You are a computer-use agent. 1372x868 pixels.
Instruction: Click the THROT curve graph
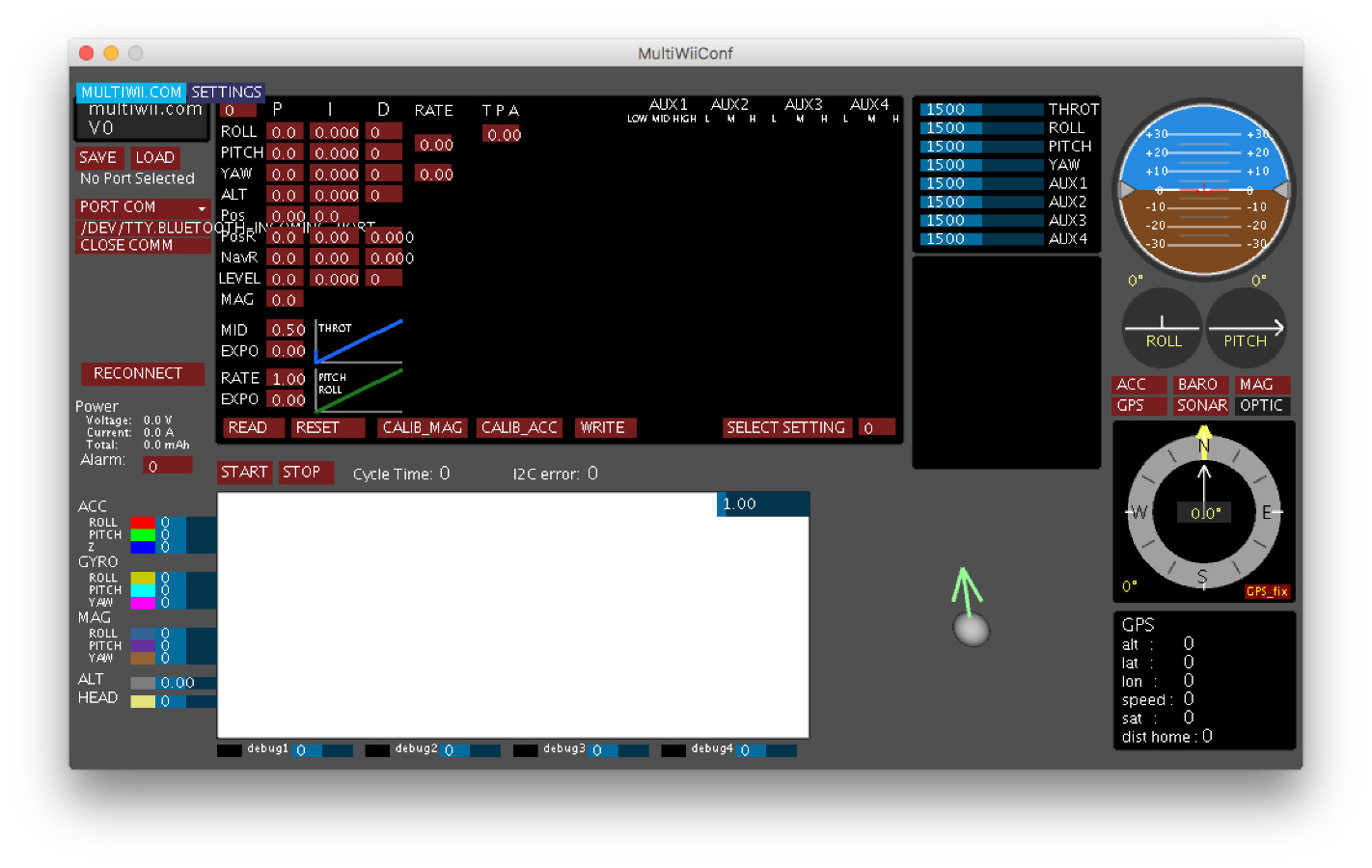[x=359, y=341]
